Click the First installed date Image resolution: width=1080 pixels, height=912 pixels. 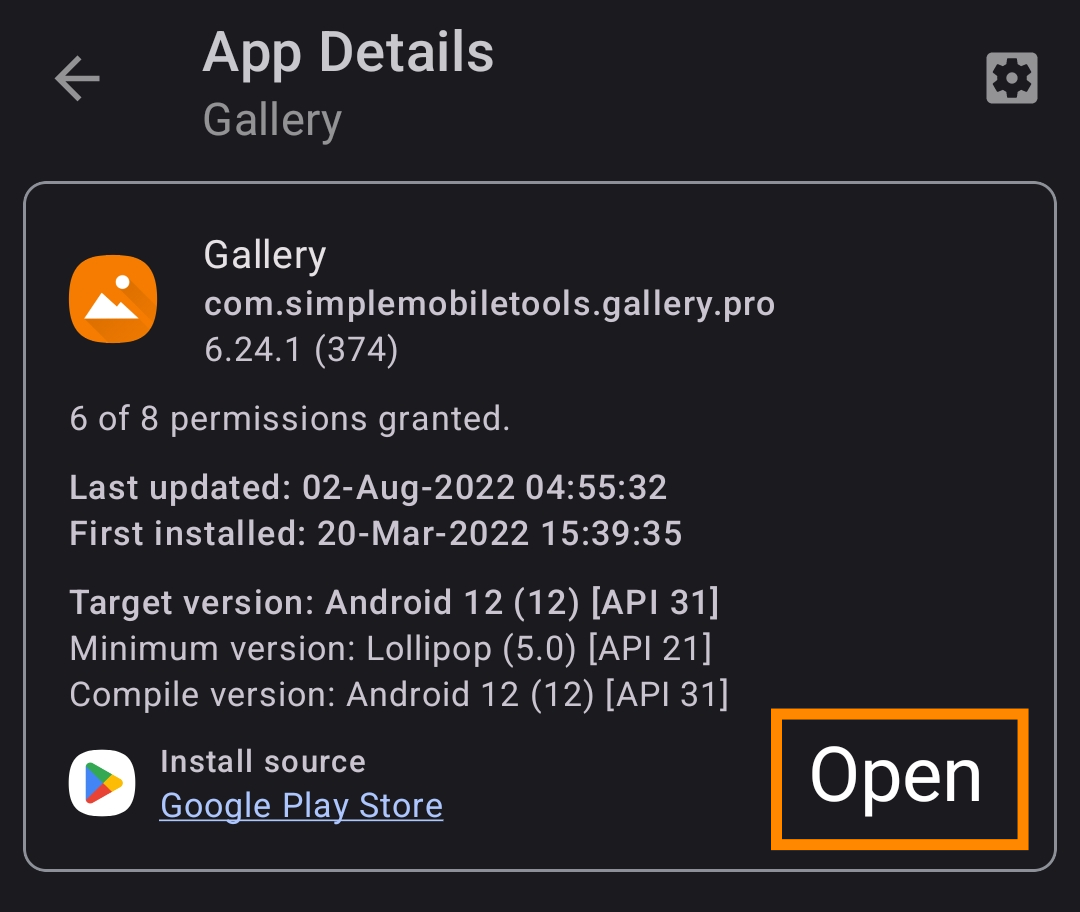[375, 533]
